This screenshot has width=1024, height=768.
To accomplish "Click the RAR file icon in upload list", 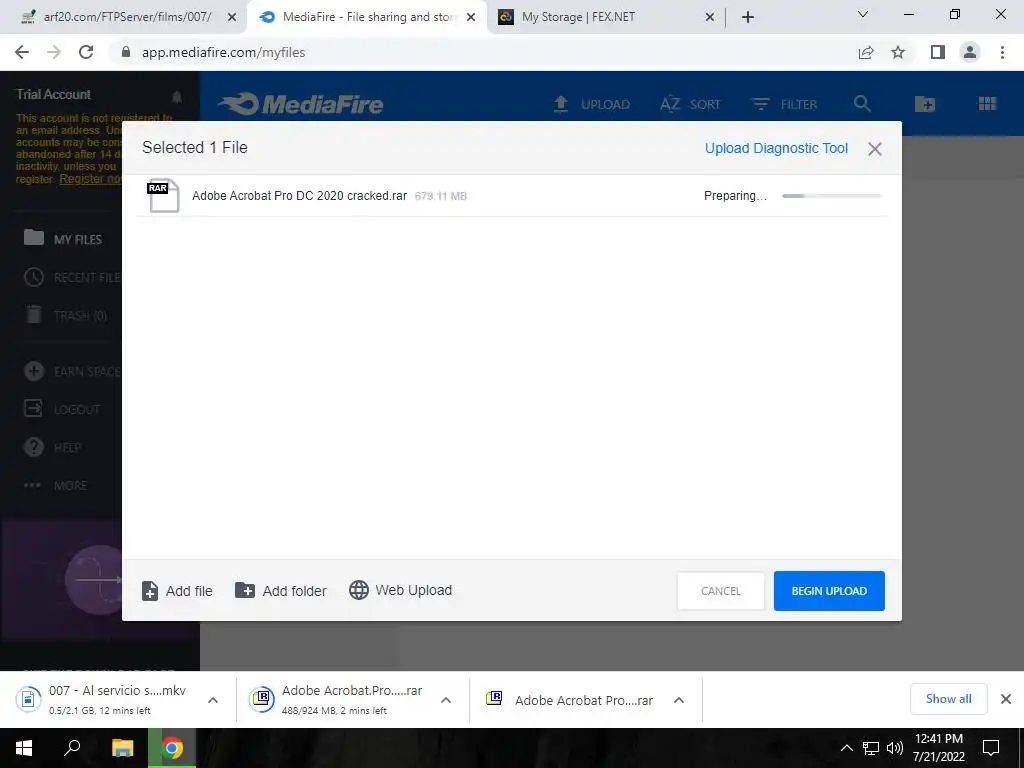I will coord(163,195).
